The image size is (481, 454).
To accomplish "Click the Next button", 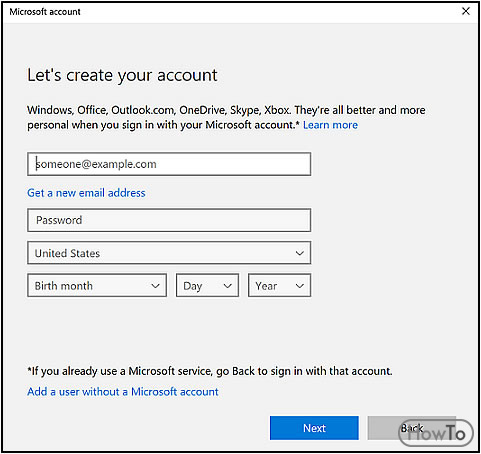I will pos(314,428).
